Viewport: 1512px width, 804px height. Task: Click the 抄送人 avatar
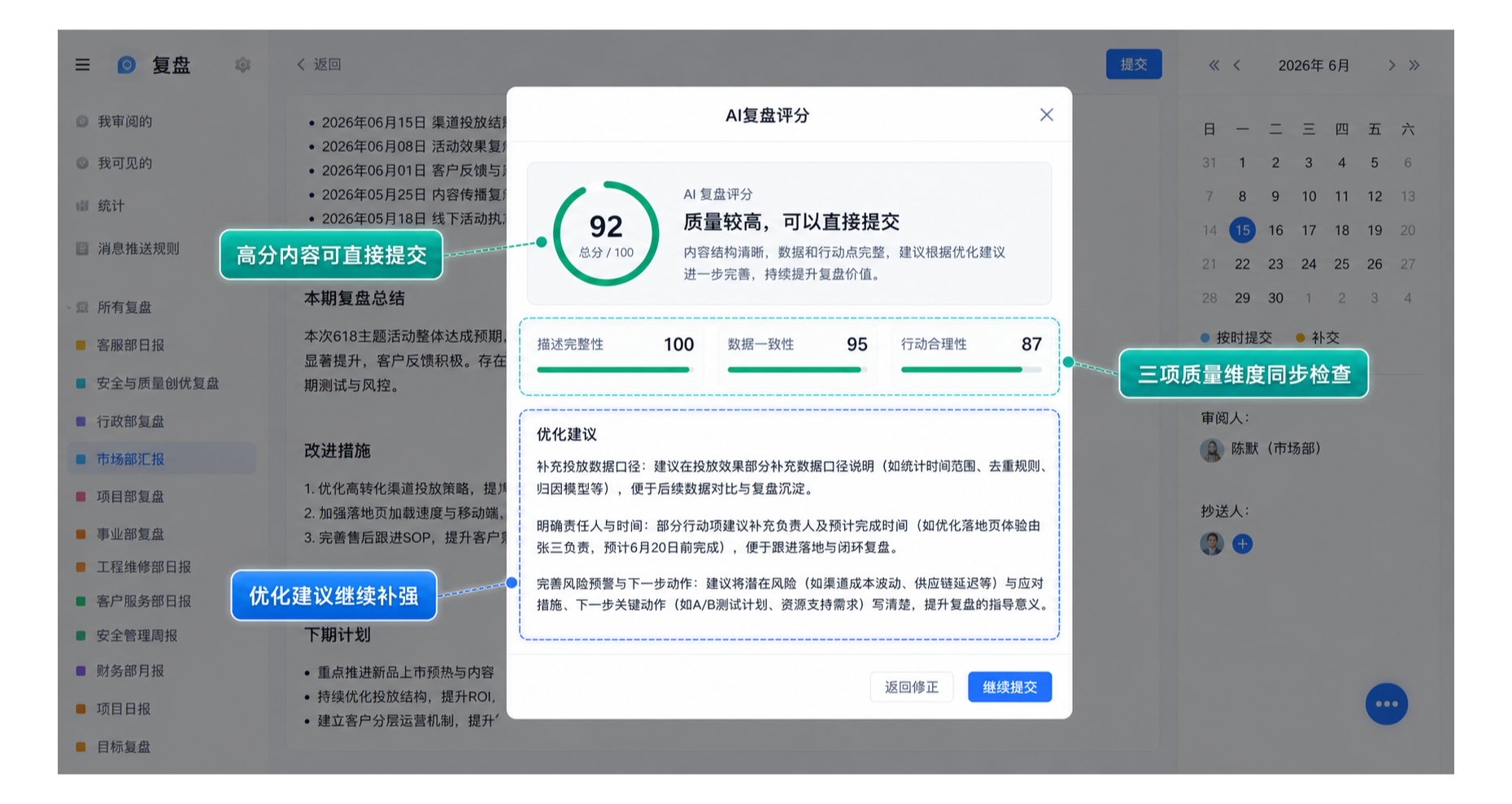[1212, 544]
